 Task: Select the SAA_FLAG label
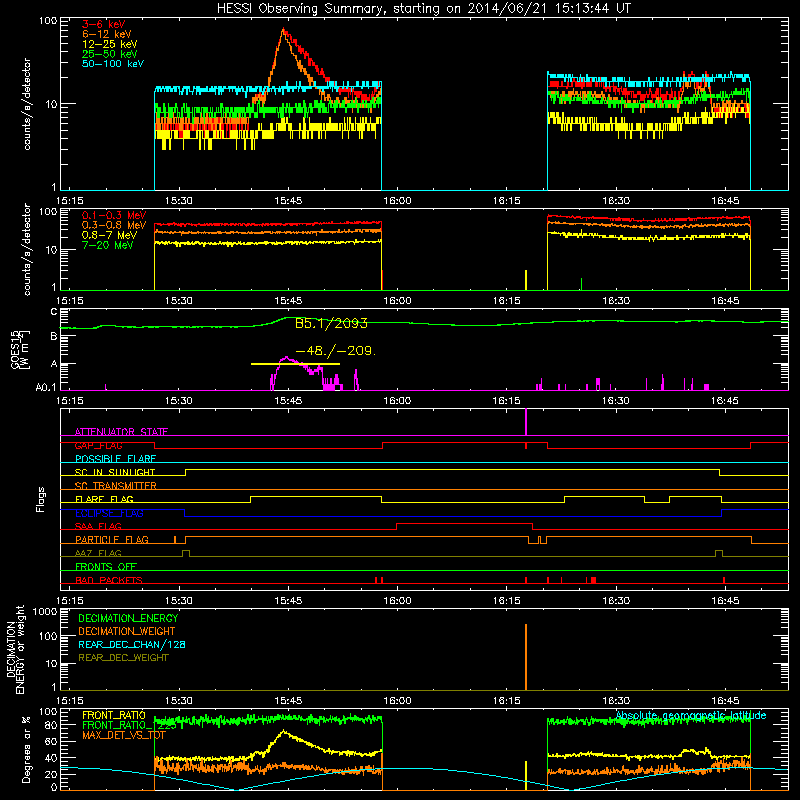pos(98,526)
